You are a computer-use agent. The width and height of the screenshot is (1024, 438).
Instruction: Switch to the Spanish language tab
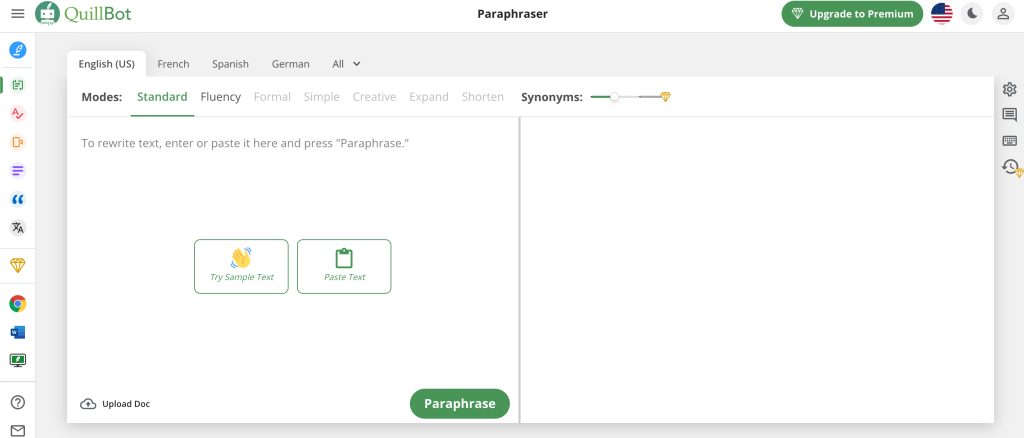231,64
